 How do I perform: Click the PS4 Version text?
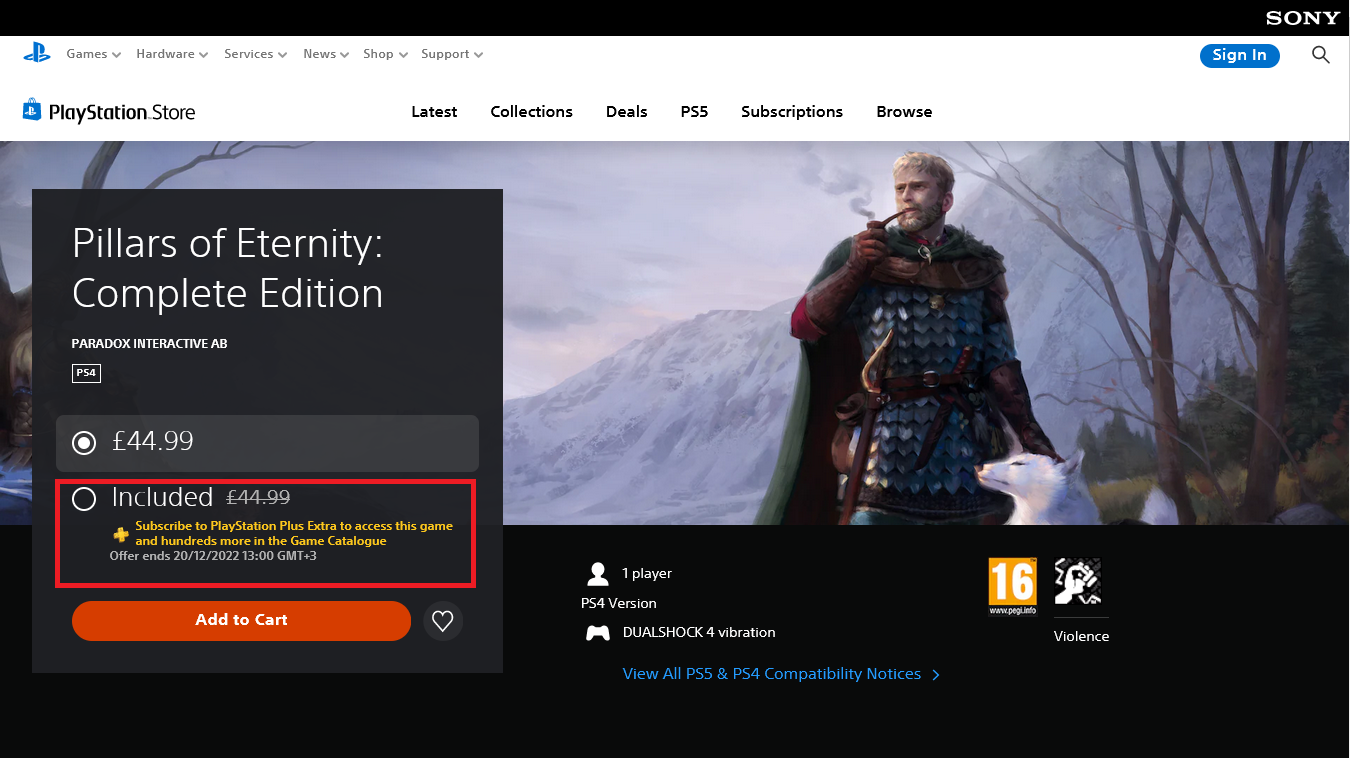[619, 604]
